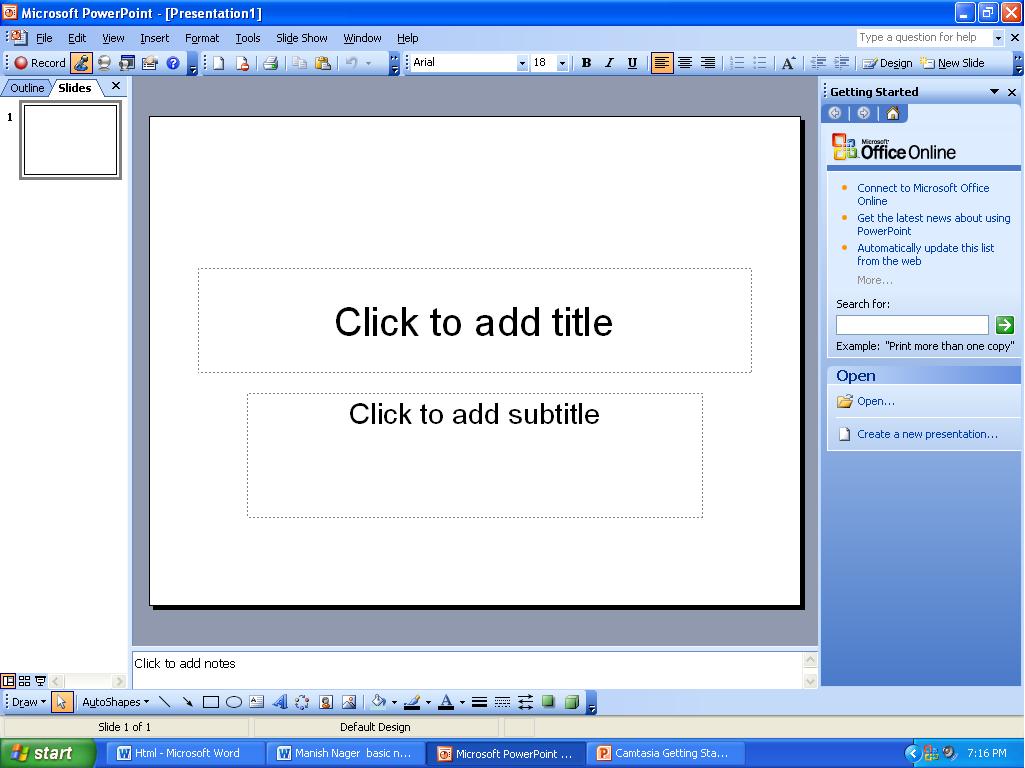Toggle Bold formatting
Image resolution: width=1025 pixels, height=768 pixels.
coord(586,62)
